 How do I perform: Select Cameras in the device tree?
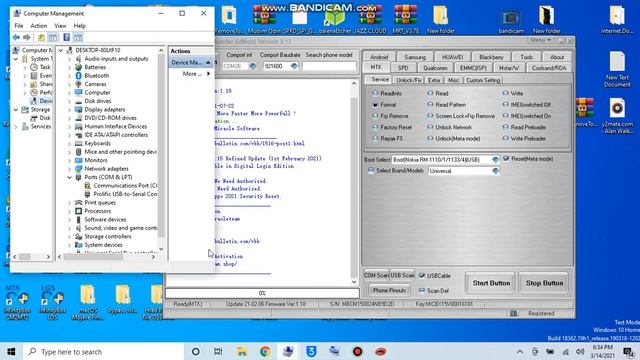point(95,84)
